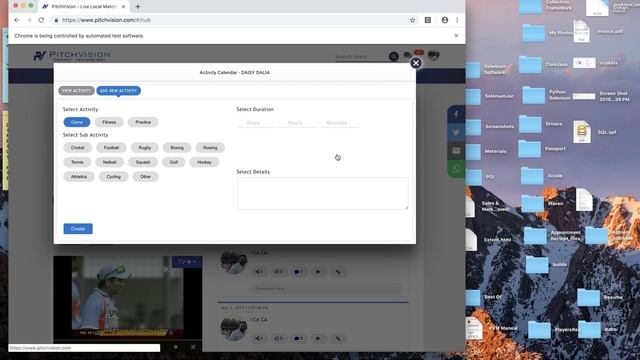This screenshot has height=360, width=640.
Task: Choose Rowing as the sub activity
Action: point(210,148)
